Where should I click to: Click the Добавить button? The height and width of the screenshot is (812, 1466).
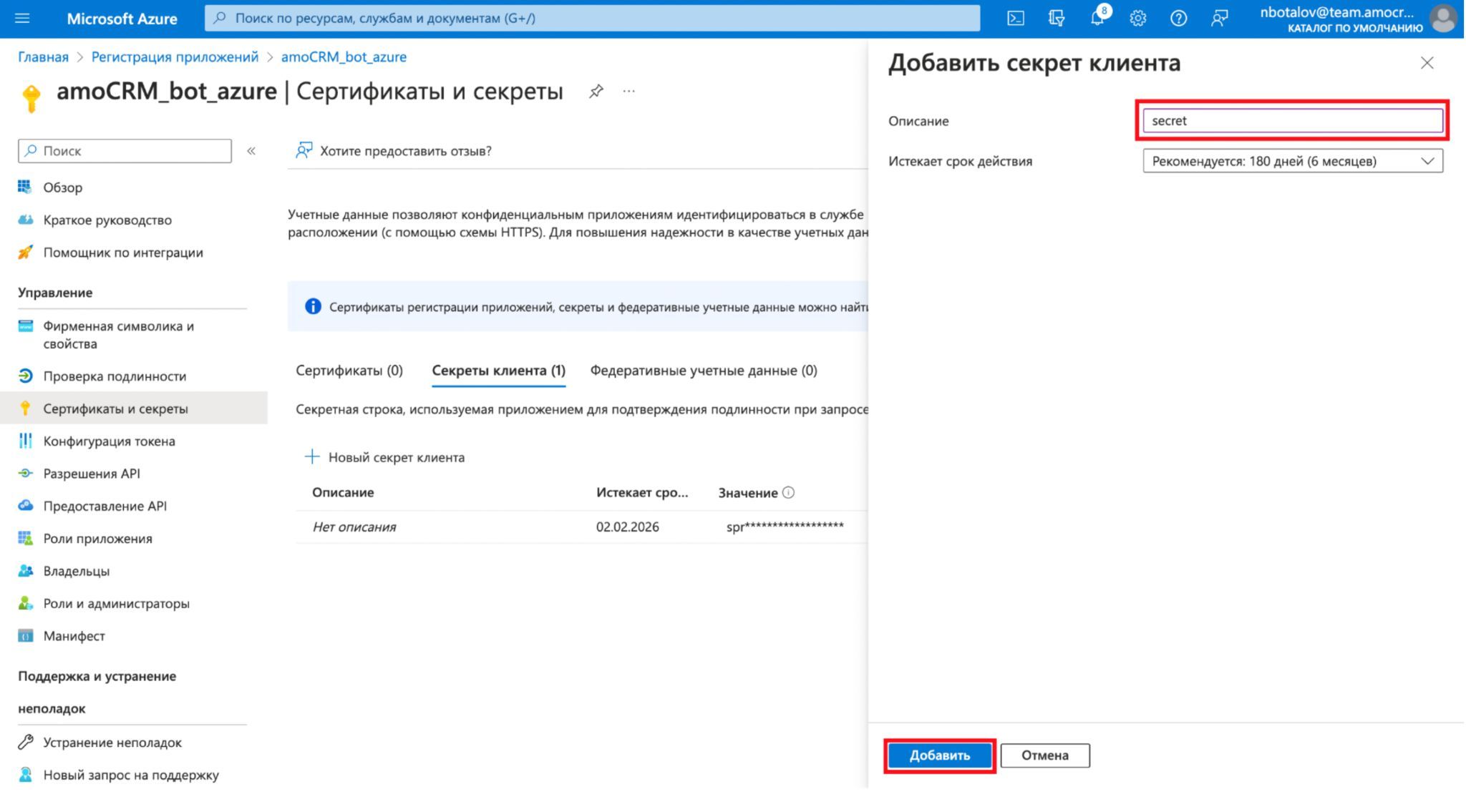click(x=939, y=755)
